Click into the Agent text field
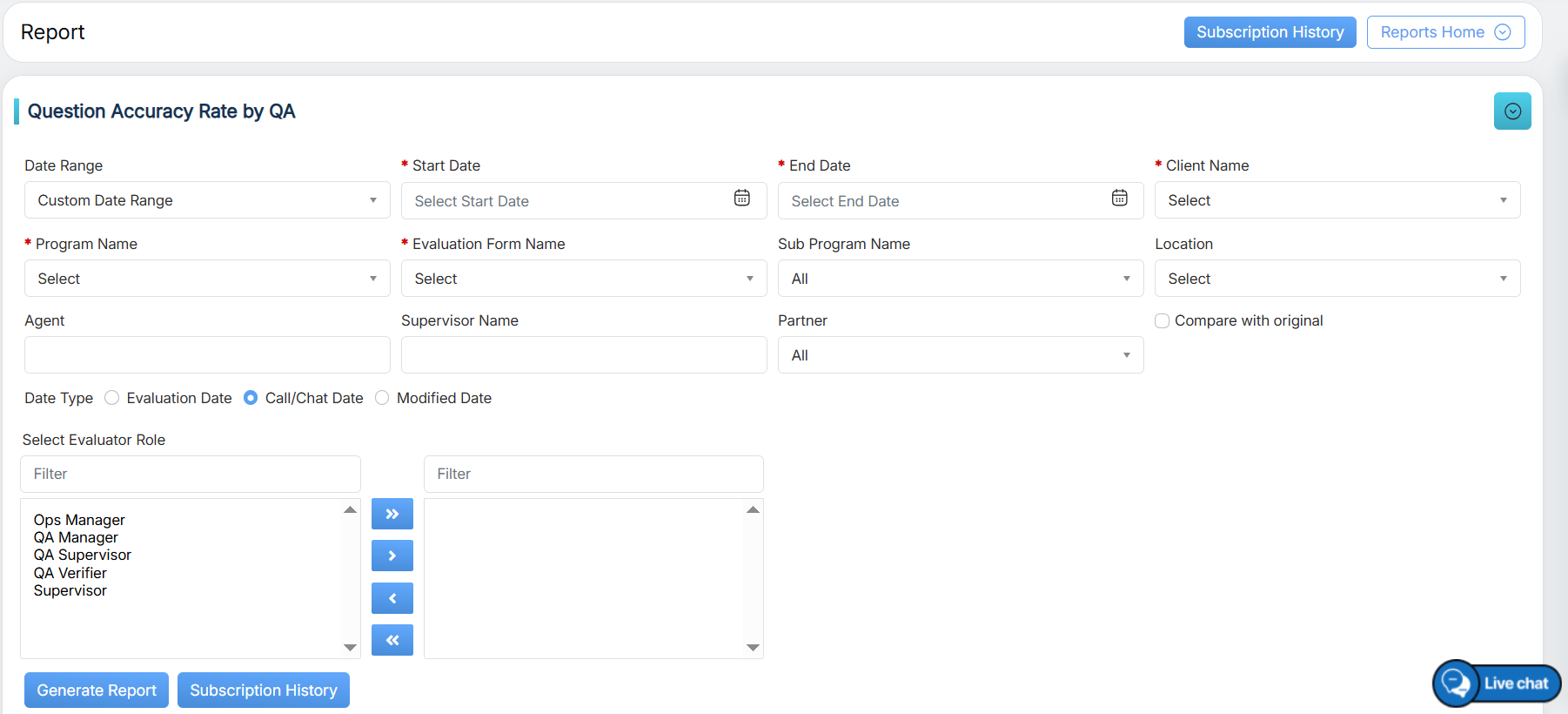1568x714 pixels. 207,355
